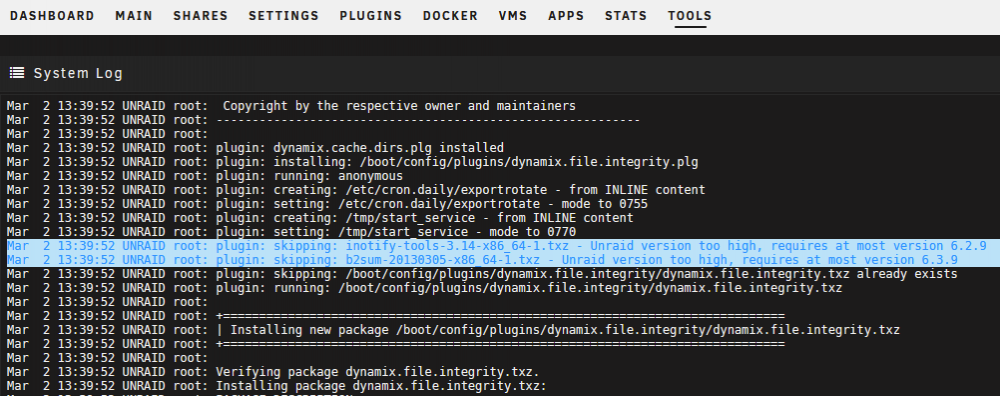This screenshot has height=396, width=1000.
Task: View the Stats tab
Action: 626,16
